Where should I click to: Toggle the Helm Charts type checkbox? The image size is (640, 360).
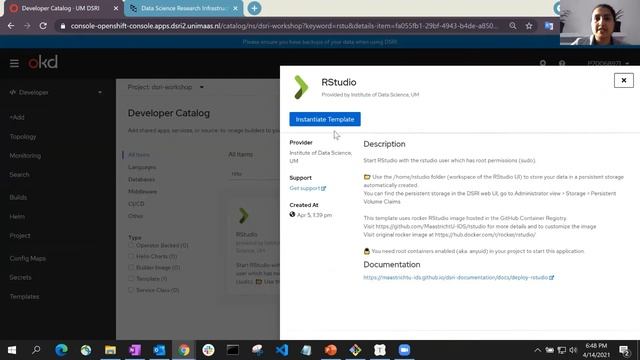tap(131, 256)
